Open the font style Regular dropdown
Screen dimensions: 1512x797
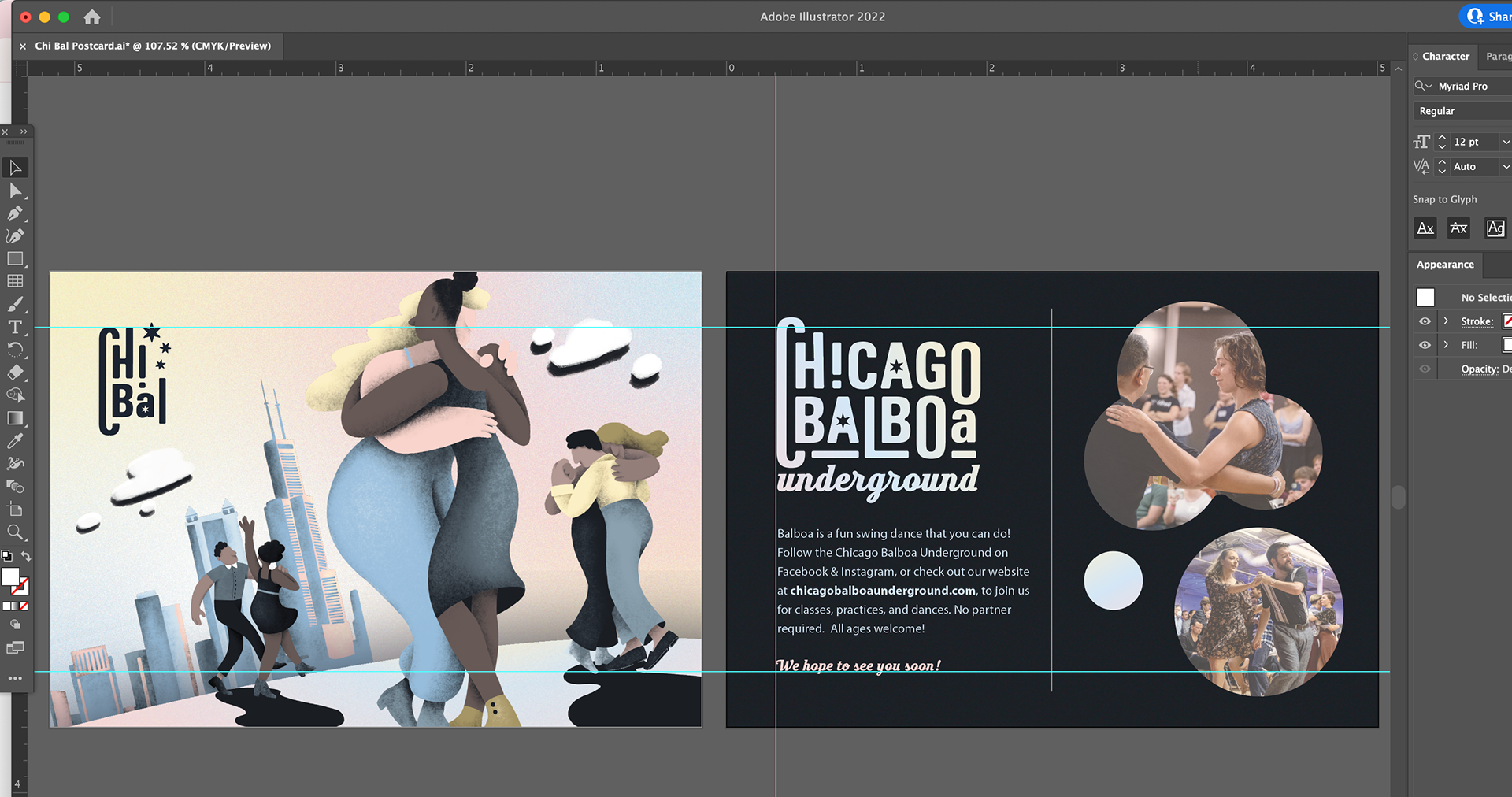[x=1462, y=111]
